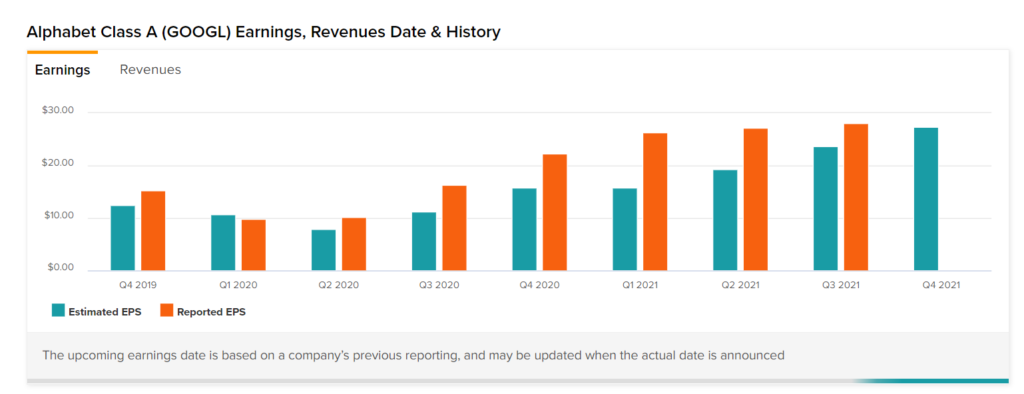The image size is (1024, 394).
Task: Click the Q3 2021 reported EPS bar
Action: [856, 197]
